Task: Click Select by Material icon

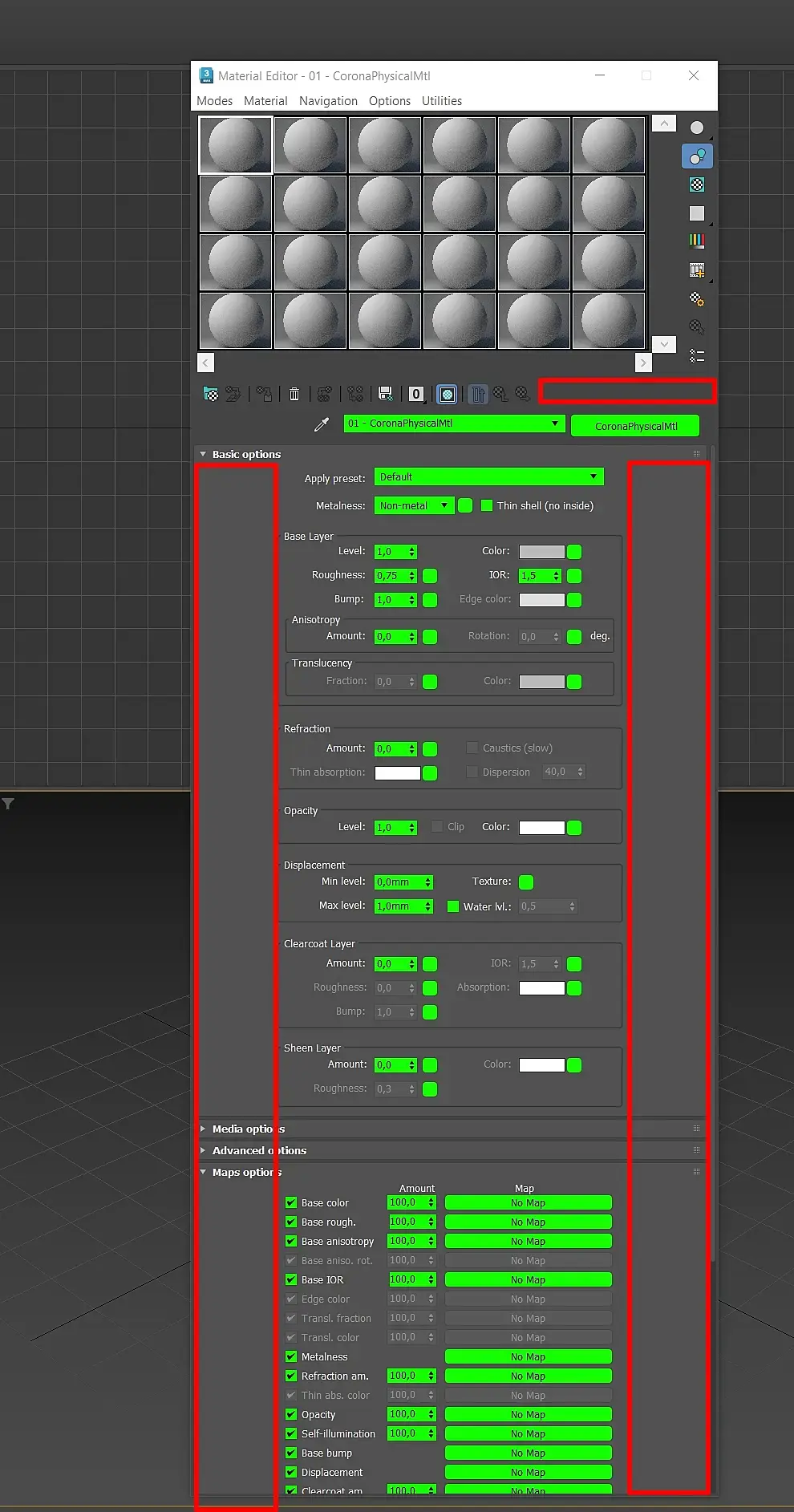Action: (697, 327)
